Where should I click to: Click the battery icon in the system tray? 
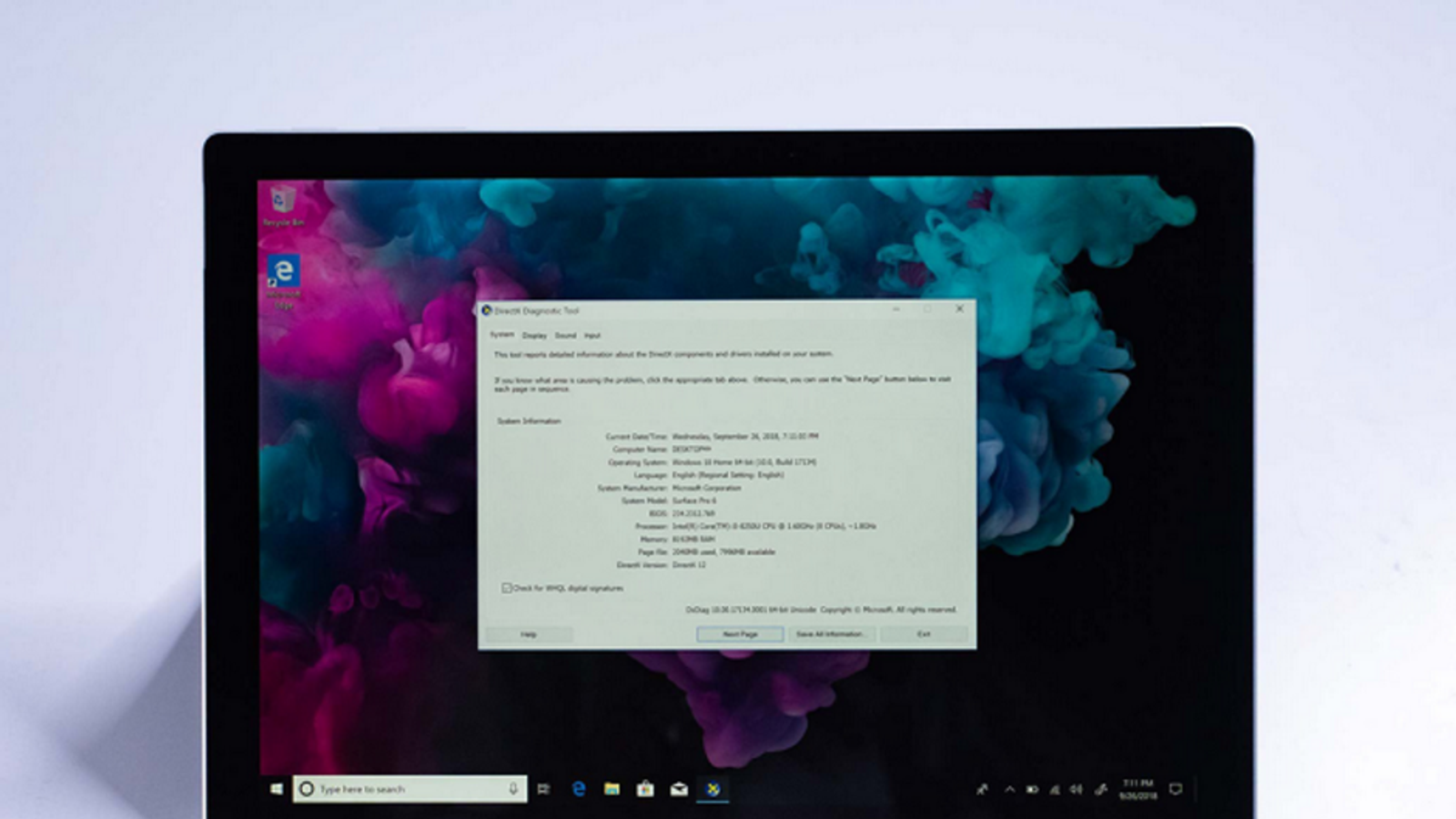tap(1032, 789)
